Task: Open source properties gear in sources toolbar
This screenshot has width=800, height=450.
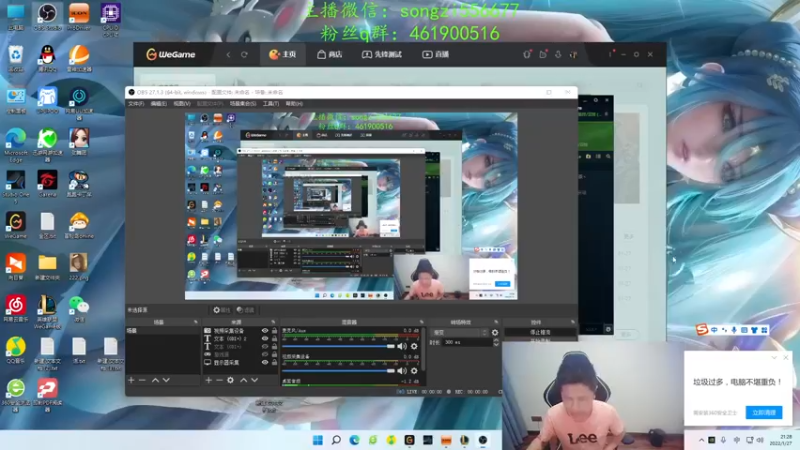Action: click(231, 380)
